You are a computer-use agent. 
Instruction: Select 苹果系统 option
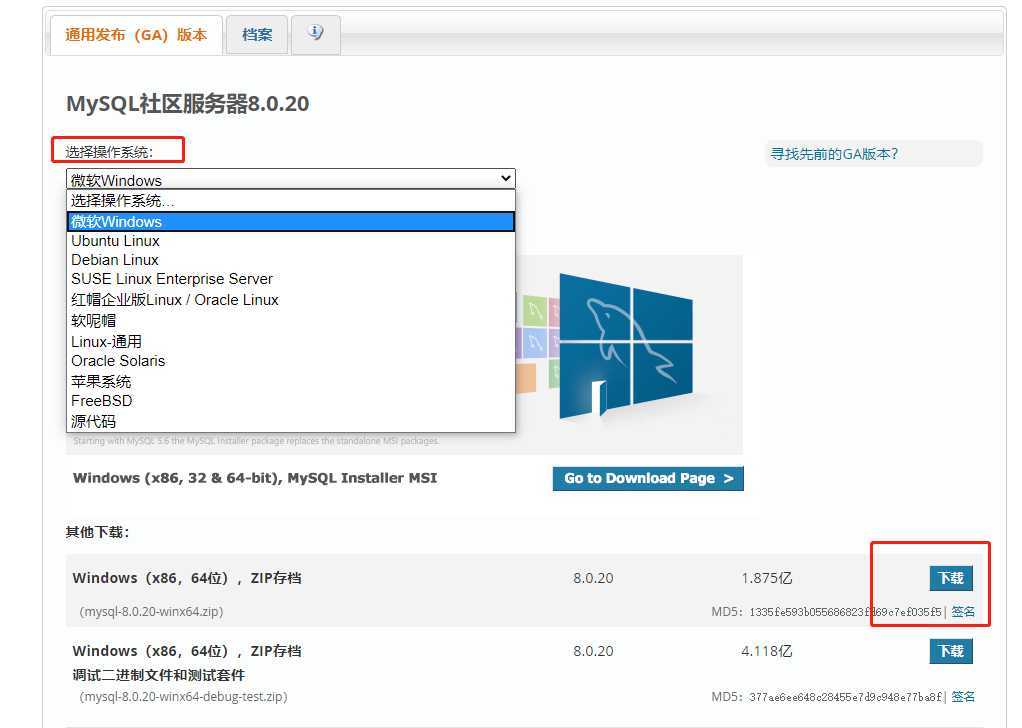click(291, 381)
